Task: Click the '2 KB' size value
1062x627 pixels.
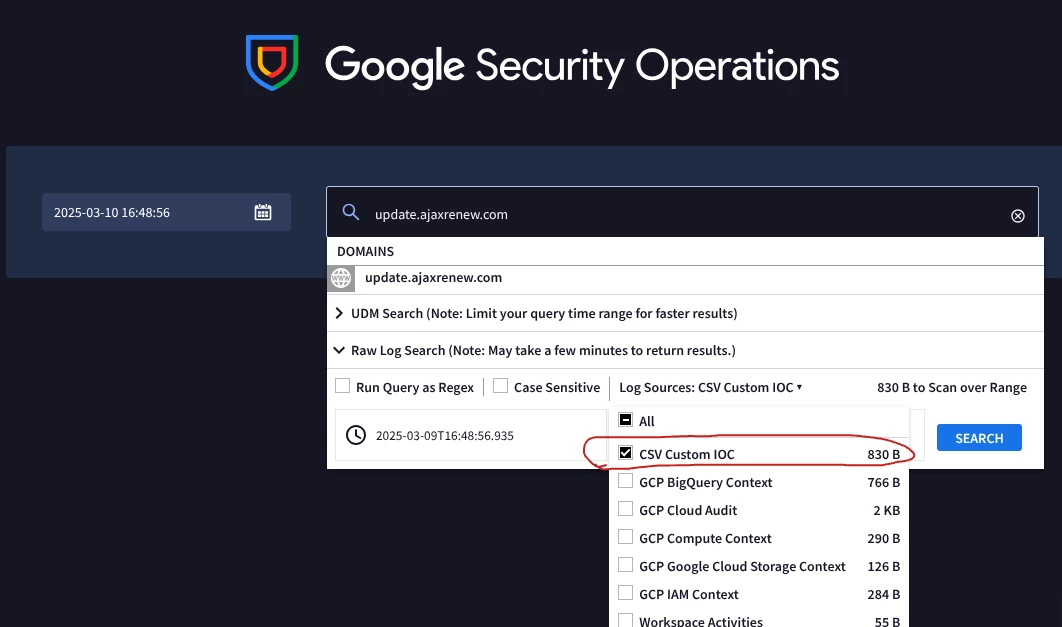Action: 887,511
